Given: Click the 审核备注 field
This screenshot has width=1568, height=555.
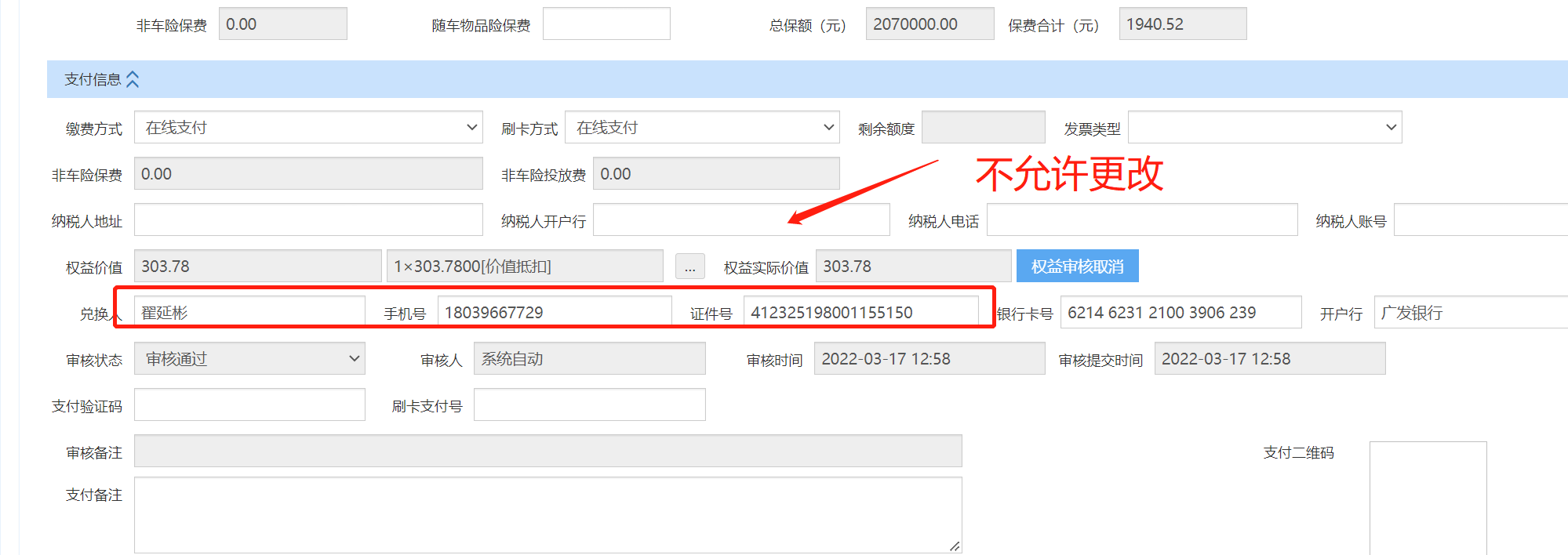Looking at the screenshot, I should point(548,451).
